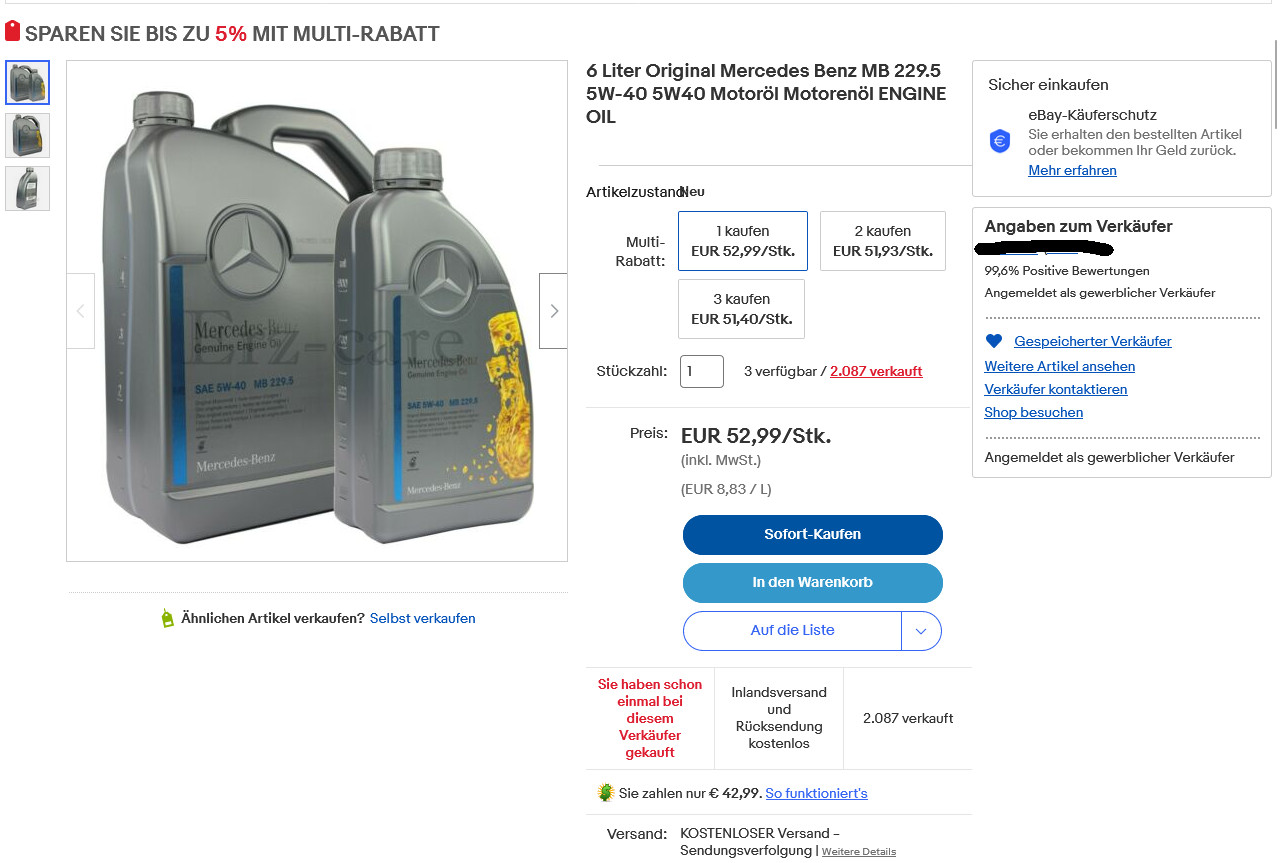Choose the '1 kaufen' multi-discount option

coord(742,241)
